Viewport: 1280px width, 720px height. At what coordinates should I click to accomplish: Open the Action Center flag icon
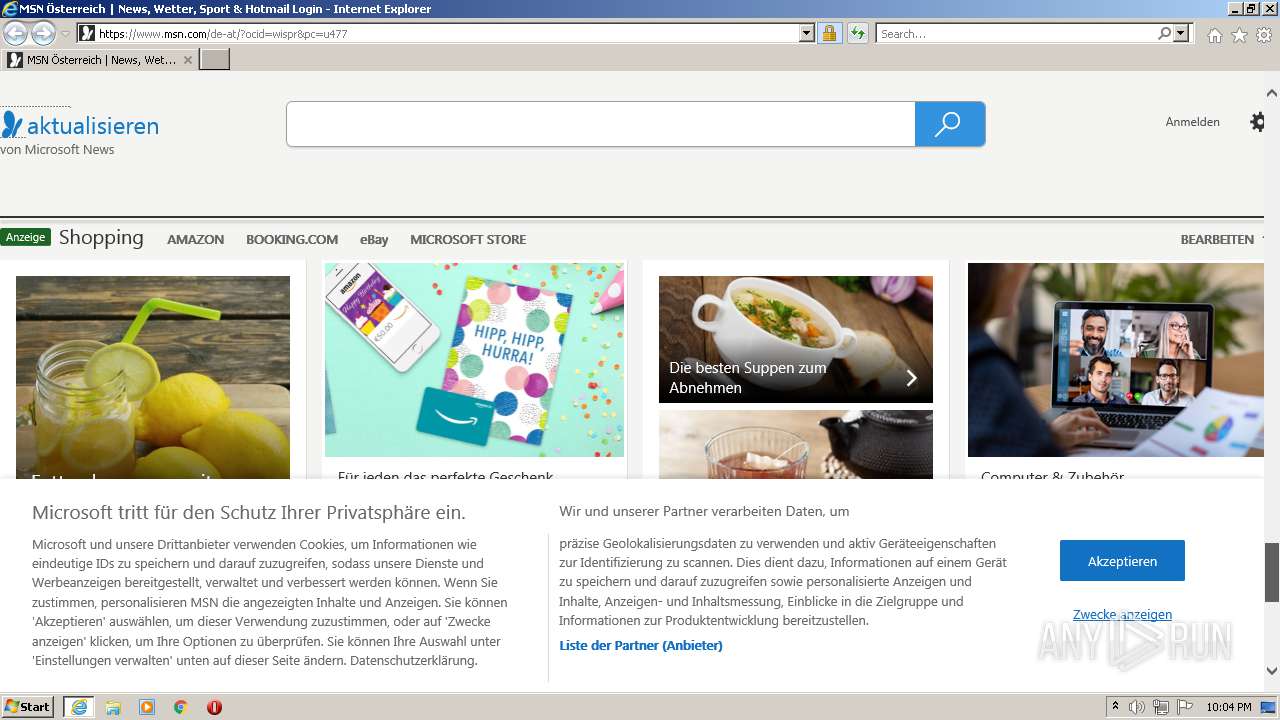point(1185,707)
